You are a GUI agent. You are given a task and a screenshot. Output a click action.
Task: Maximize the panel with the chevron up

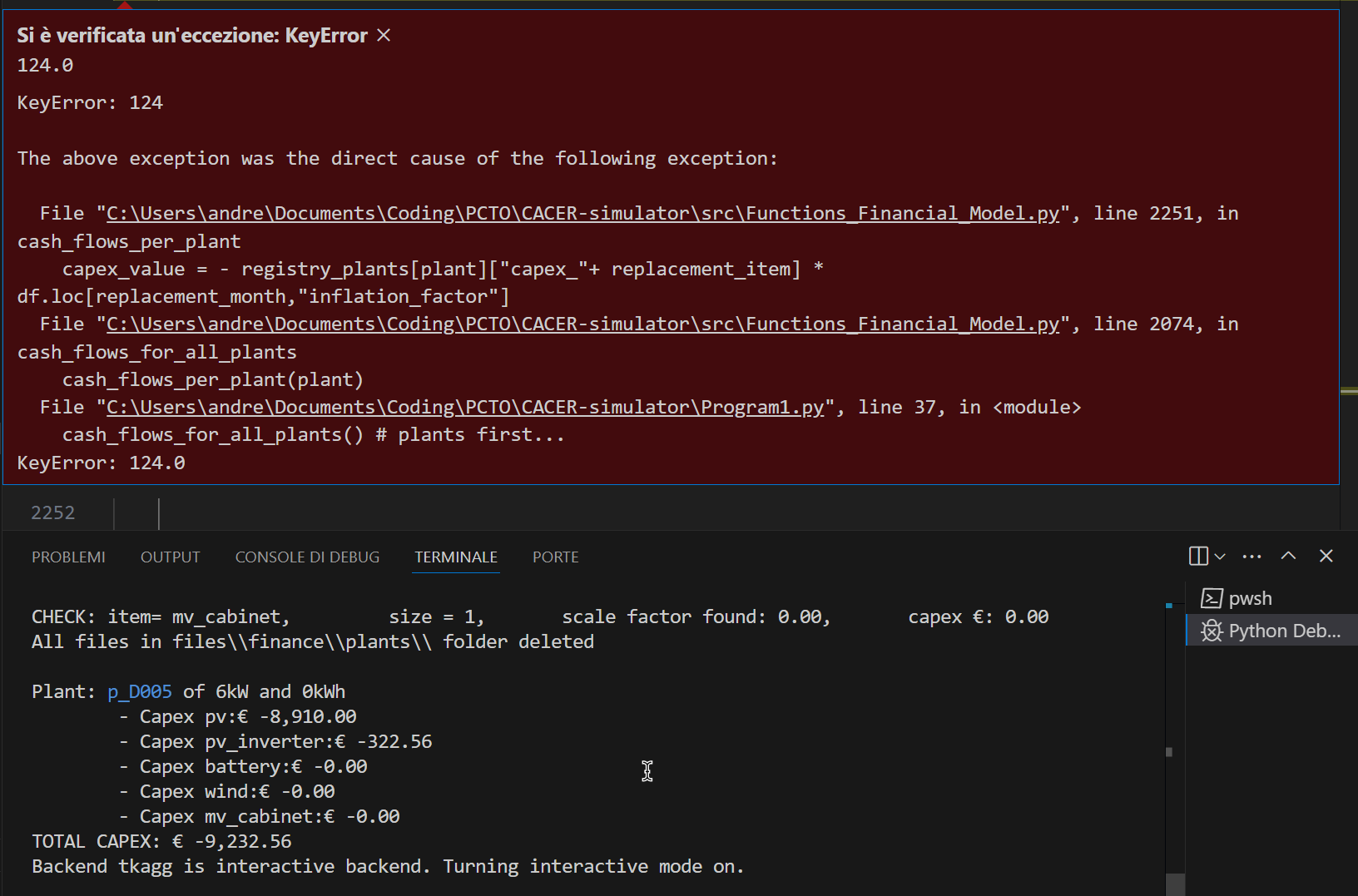(1288, 556)
